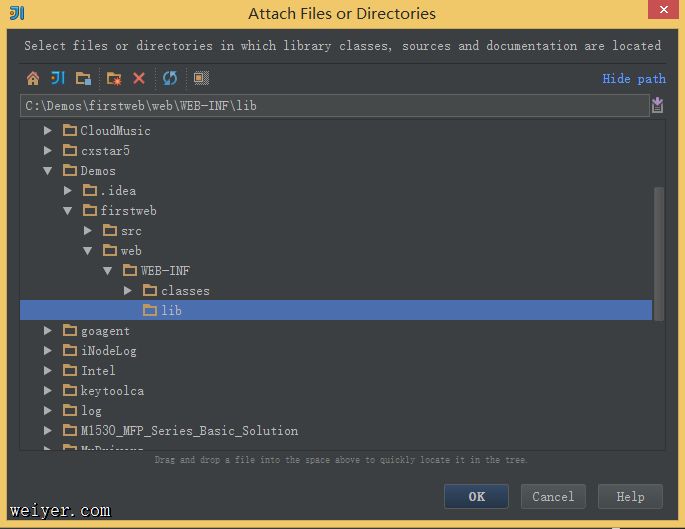Select the firstweb folder name
This screenshot has height=529, width=685.
tap(128, 211)
